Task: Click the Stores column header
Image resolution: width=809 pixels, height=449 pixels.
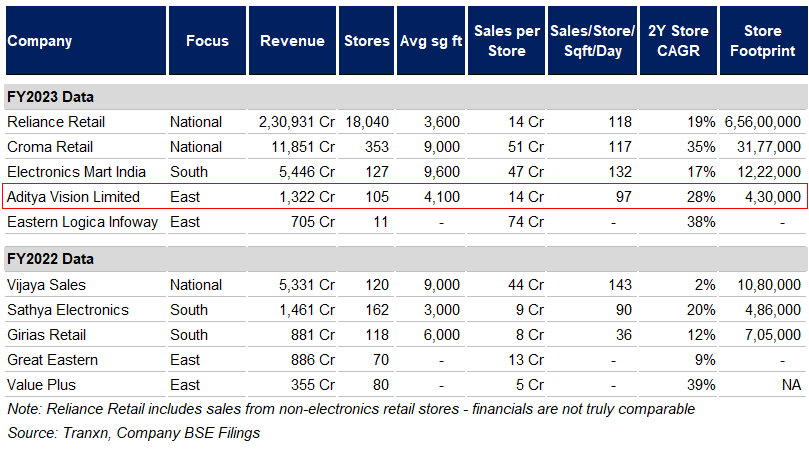Action: (366, 41)
